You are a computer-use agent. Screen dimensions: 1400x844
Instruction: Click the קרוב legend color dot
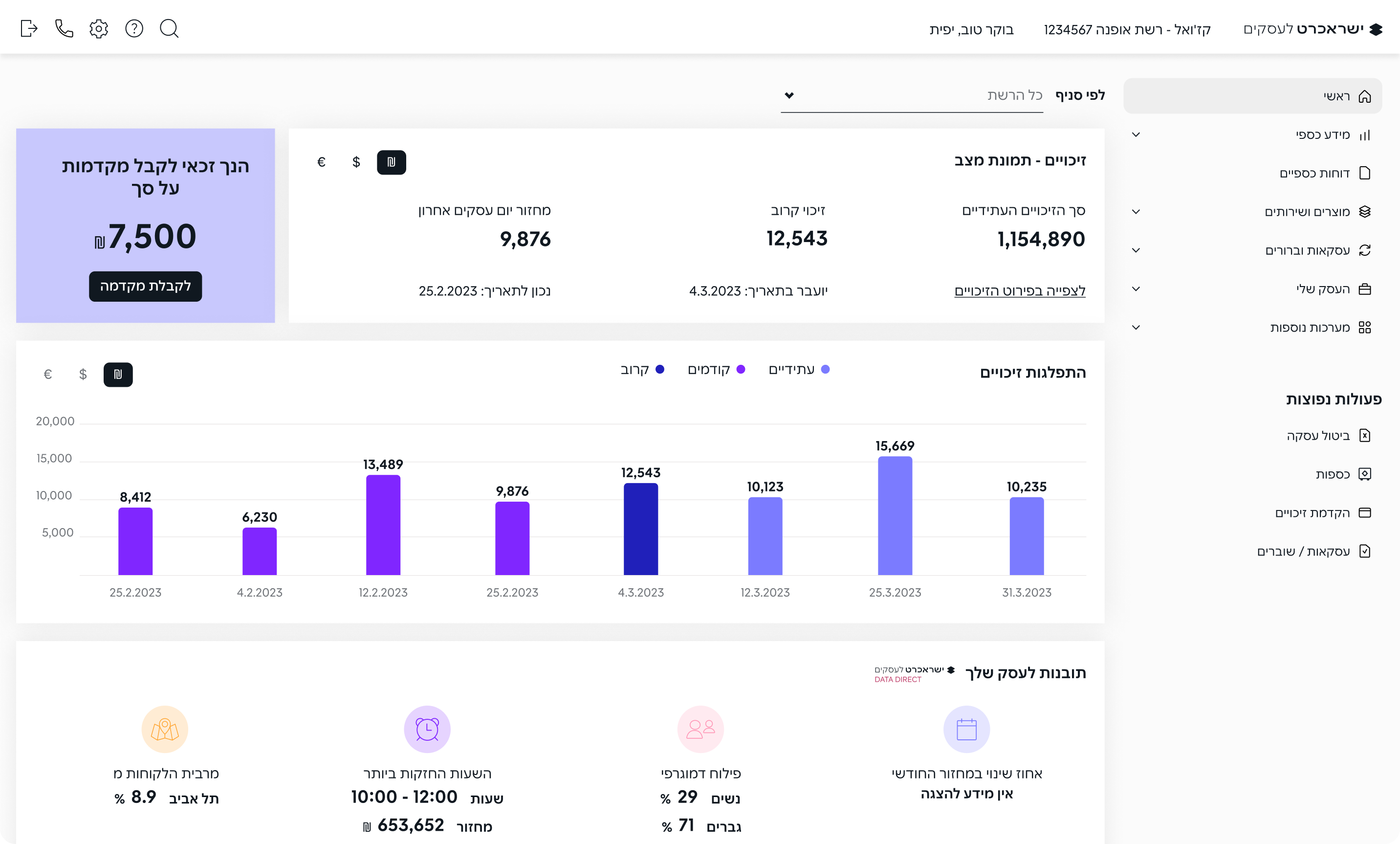(659, 369)
